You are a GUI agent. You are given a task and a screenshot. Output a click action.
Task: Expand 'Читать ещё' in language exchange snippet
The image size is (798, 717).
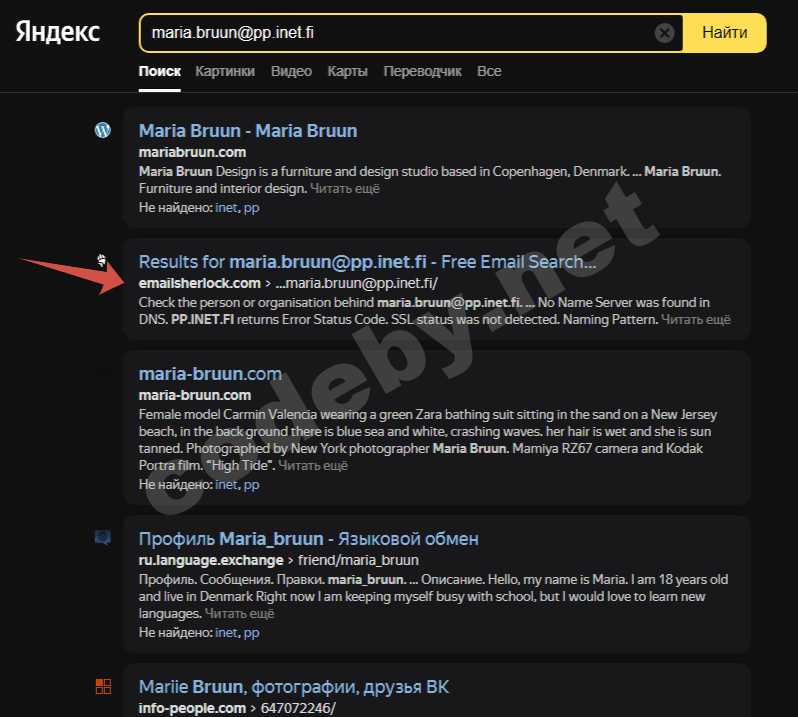[x=240, y=614]
